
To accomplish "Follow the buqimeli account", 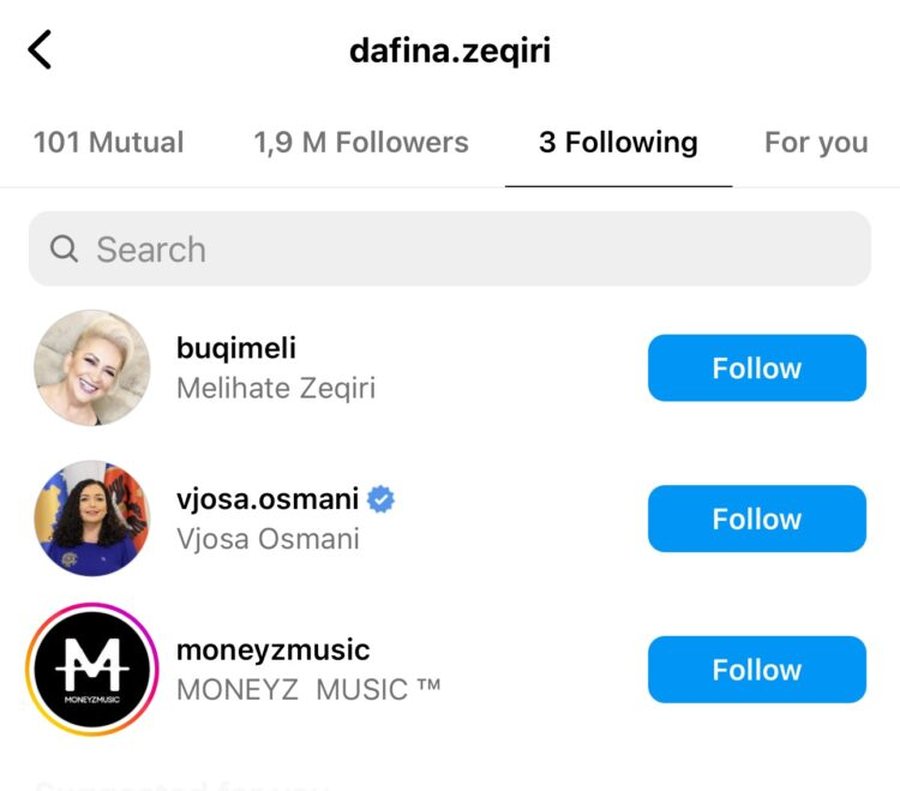I will (756, 368).
